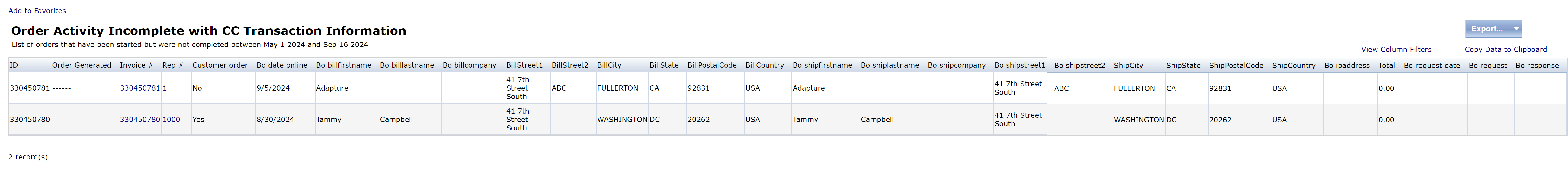The height and width of the screenshot is (173, 1568).
Task: Click the Export button
Action: pyautogui.click(x=1486, y=29)
